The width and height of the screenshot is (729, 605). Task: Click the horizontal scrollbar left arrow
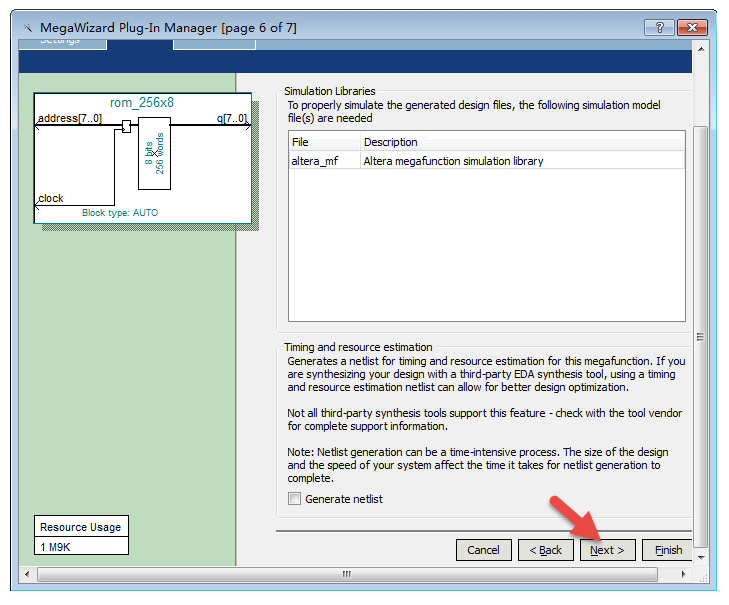pyautogui.click(x=27, y=574)
